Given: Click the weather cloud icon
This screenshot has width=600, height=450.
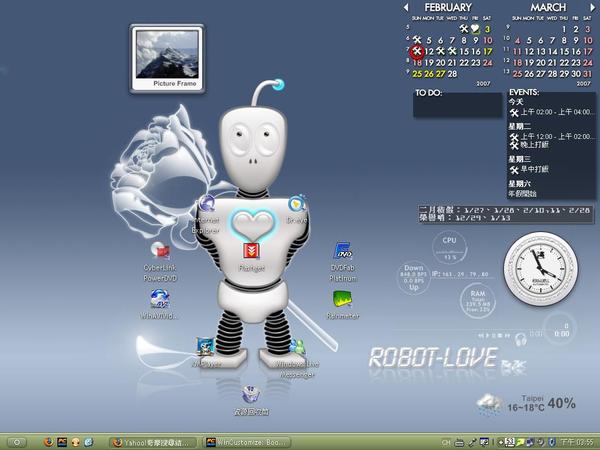Looking at the screenshot, I should click(490, 404).
